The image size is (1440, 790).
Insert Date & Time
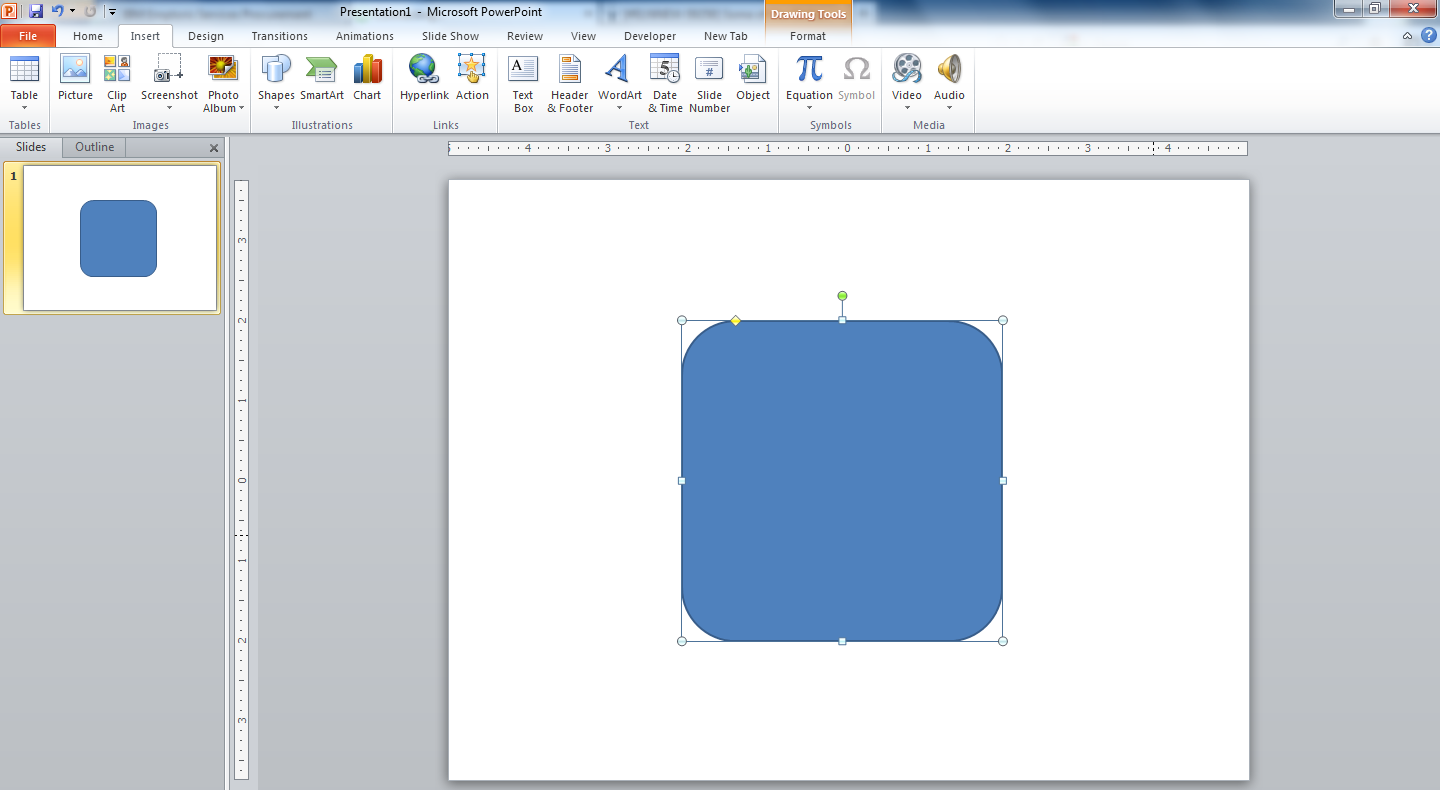[665, 83]
